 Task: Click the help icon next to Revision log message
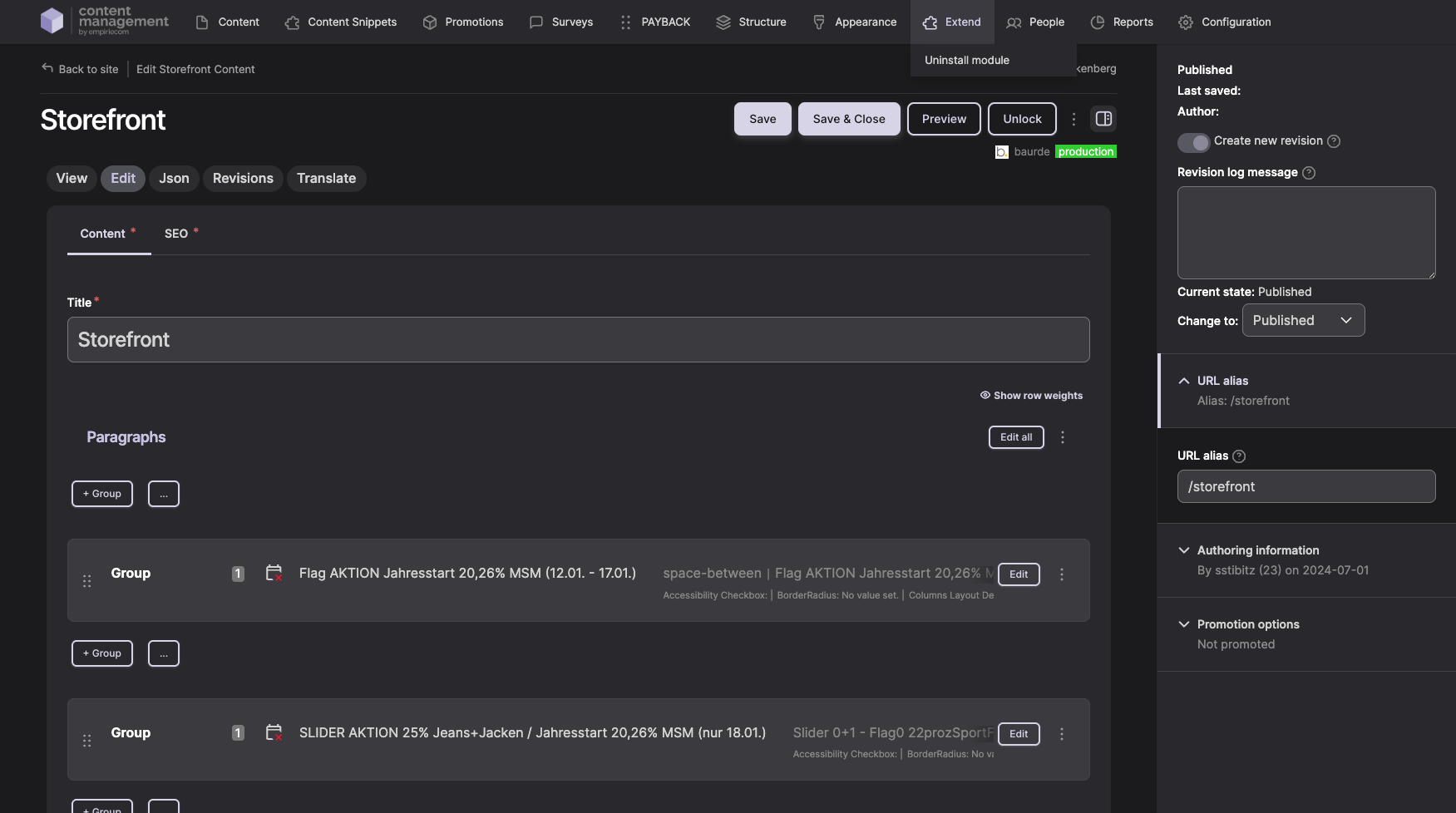[1309, 173]
